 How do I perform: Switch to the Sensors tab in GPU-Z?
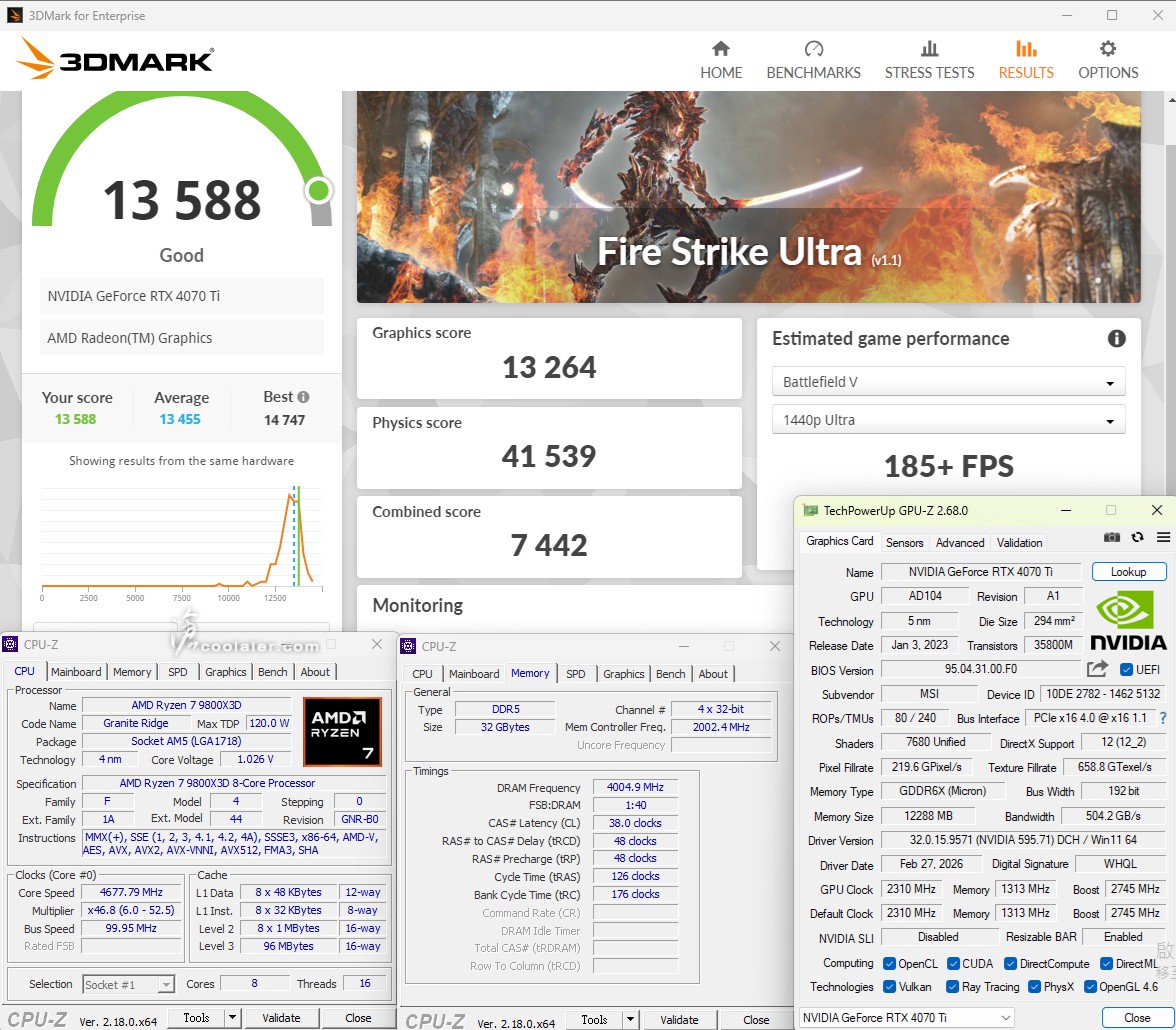pos(904,542)
